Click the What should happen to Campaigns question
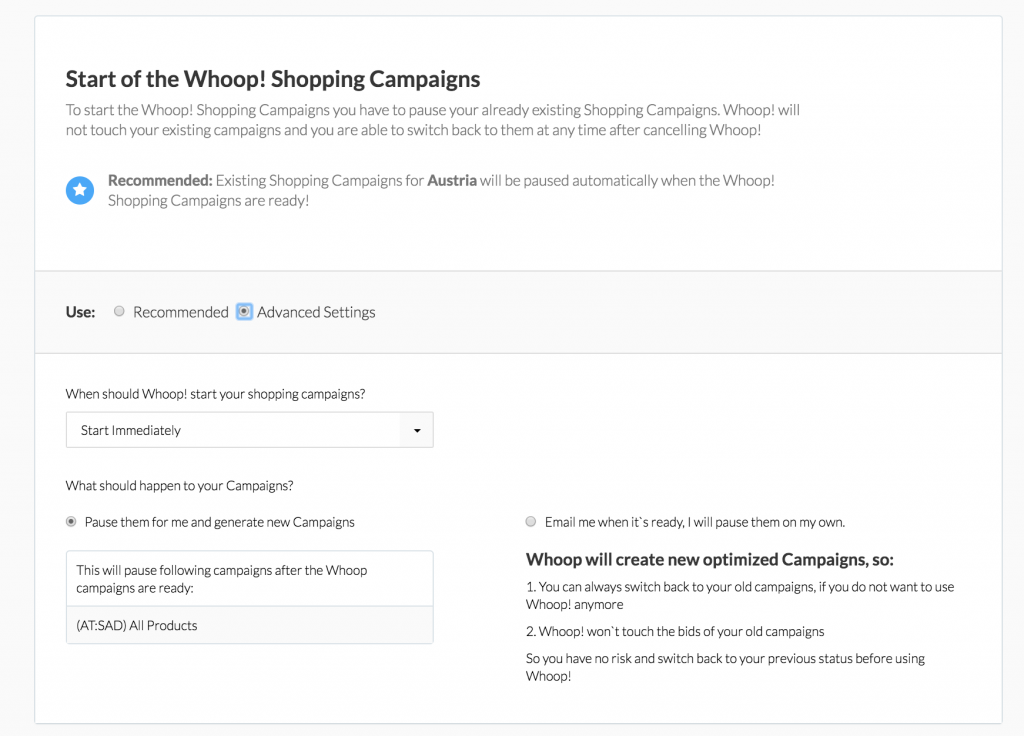Screen dimensions: 1024x736 pyautogui.click(x=180, y=486)
